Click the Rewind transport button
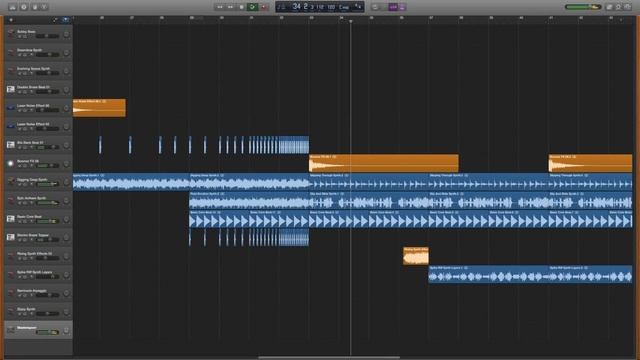The width and height of the screenshot is (640, 360). pyautogui.click(x=220, y=7)
